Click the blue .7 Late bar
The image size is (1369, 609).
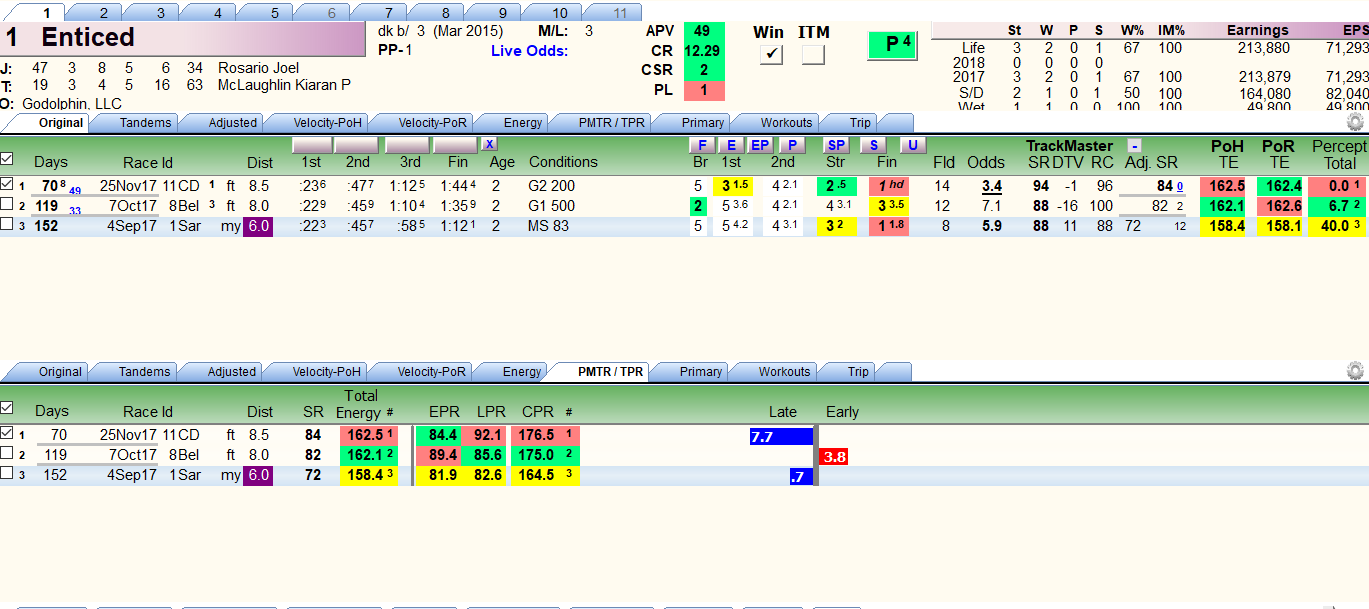tap(801, 477)
